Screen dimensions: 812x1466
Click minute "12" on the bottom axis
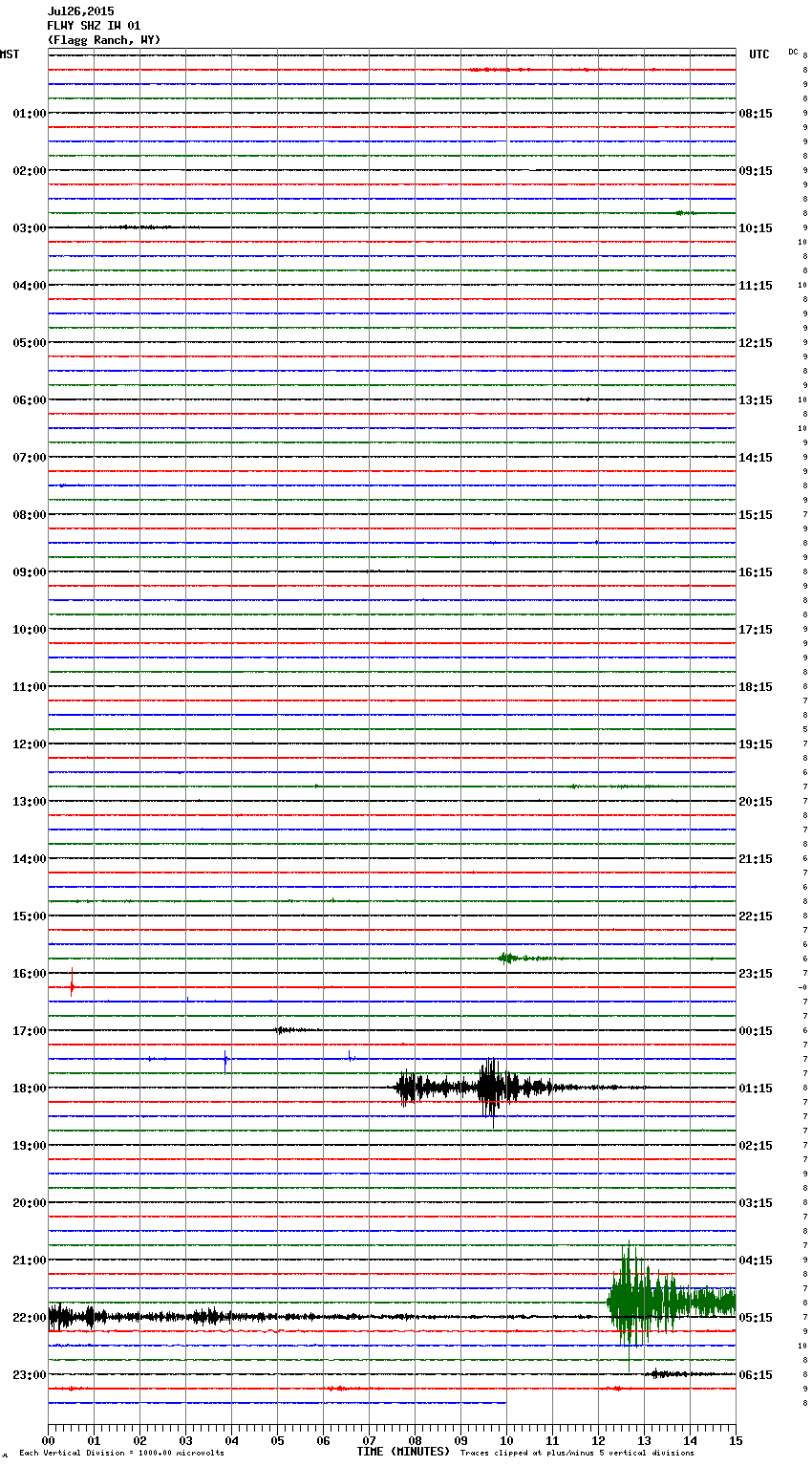598,1440
